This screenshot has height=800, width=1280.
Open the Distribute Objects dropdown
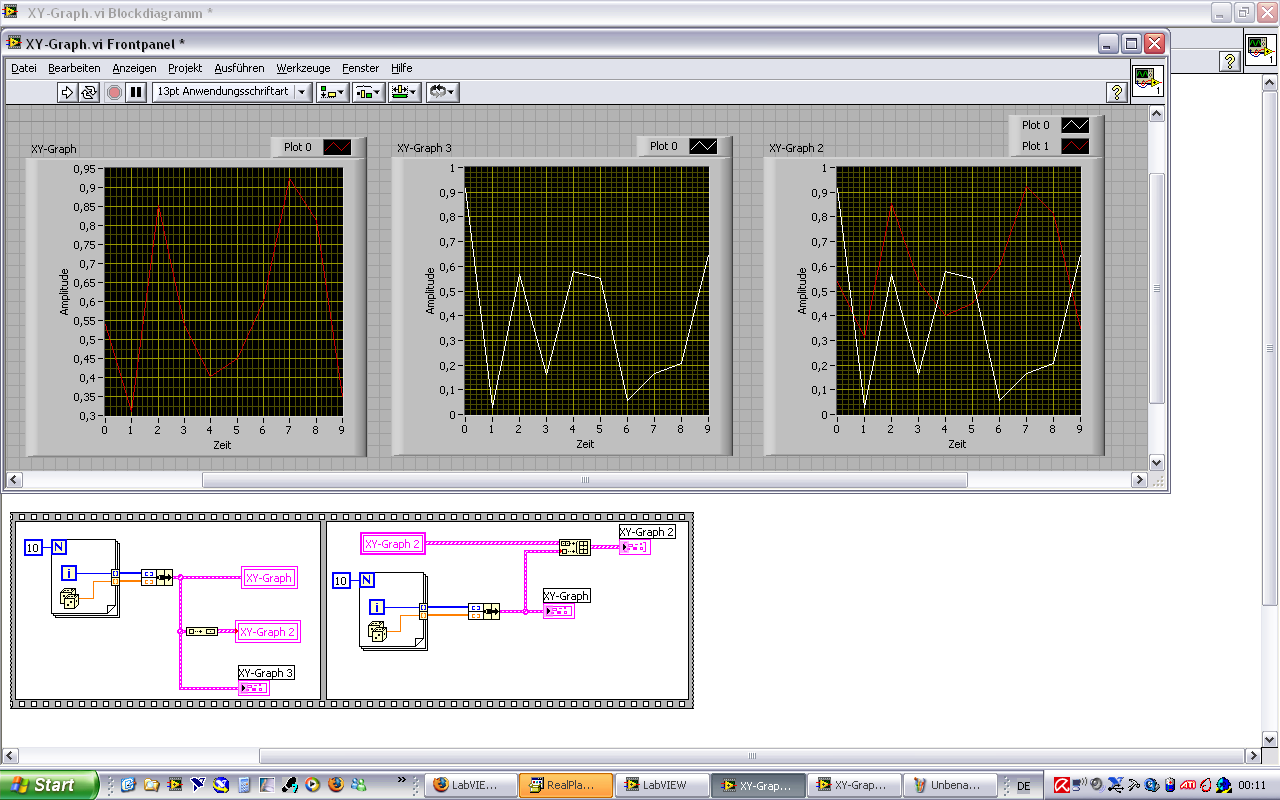click(x=368, y=92)
